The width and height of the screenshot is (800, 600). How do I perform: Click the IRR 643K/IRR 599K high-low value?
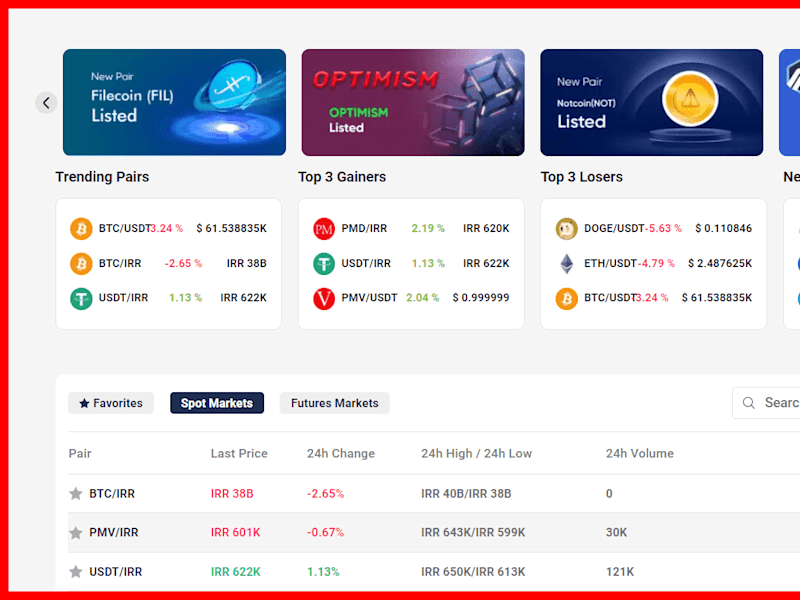click(x=473, y=532)
